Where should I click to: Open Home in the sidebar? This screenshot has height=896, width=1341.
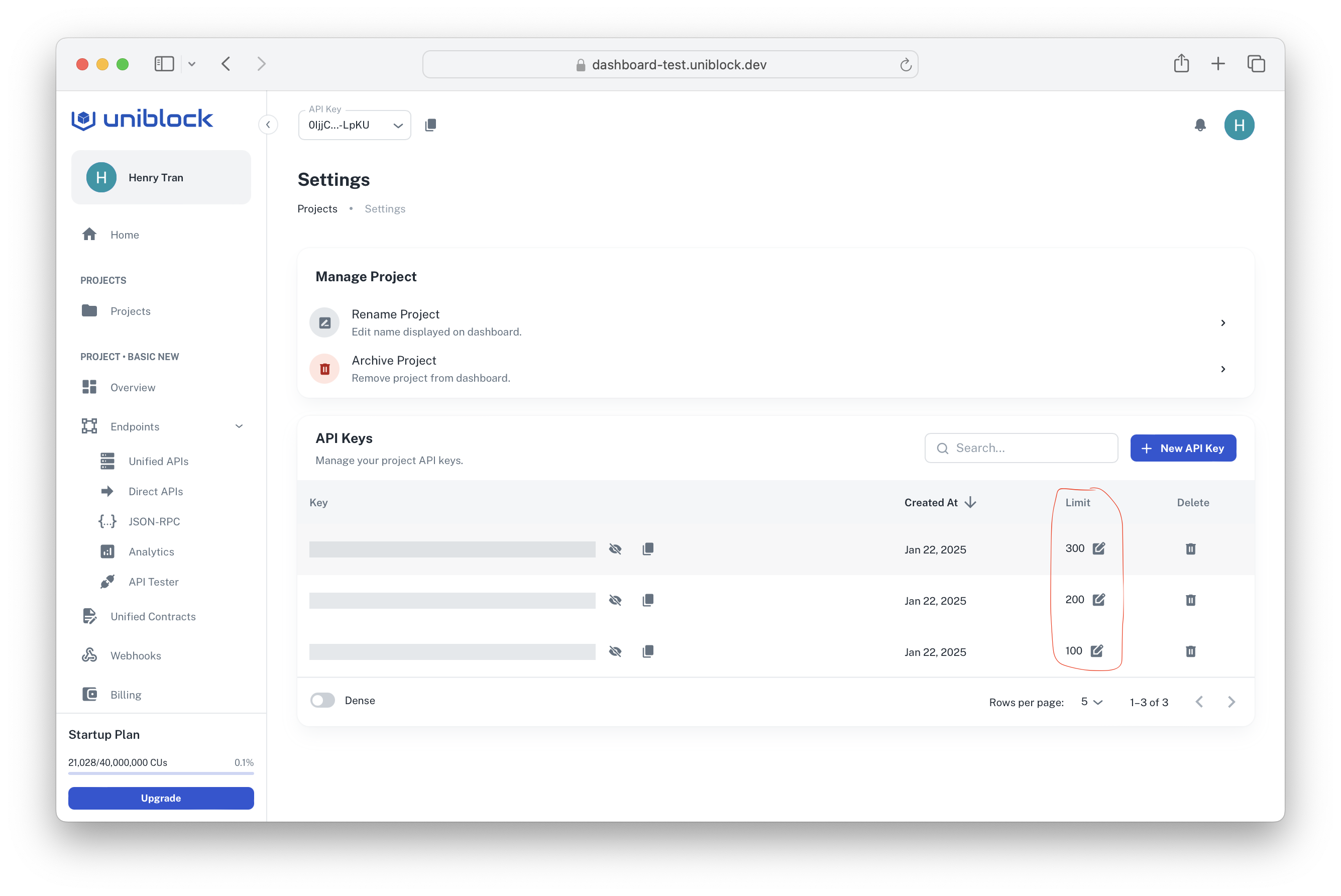click(x=161, y=234)
